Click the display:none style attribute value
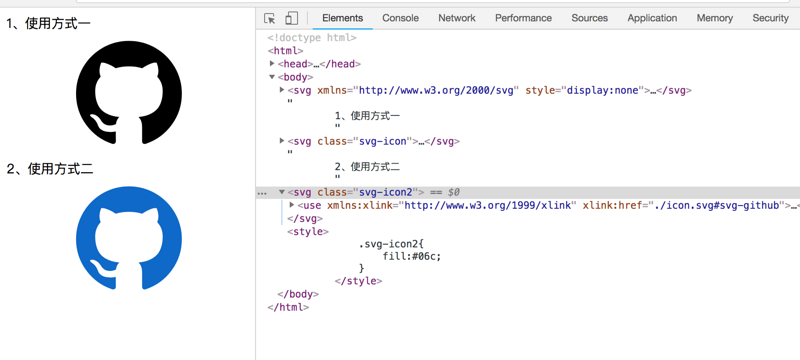Viewport: 800px width, 360px height. [x=603, y=90]
